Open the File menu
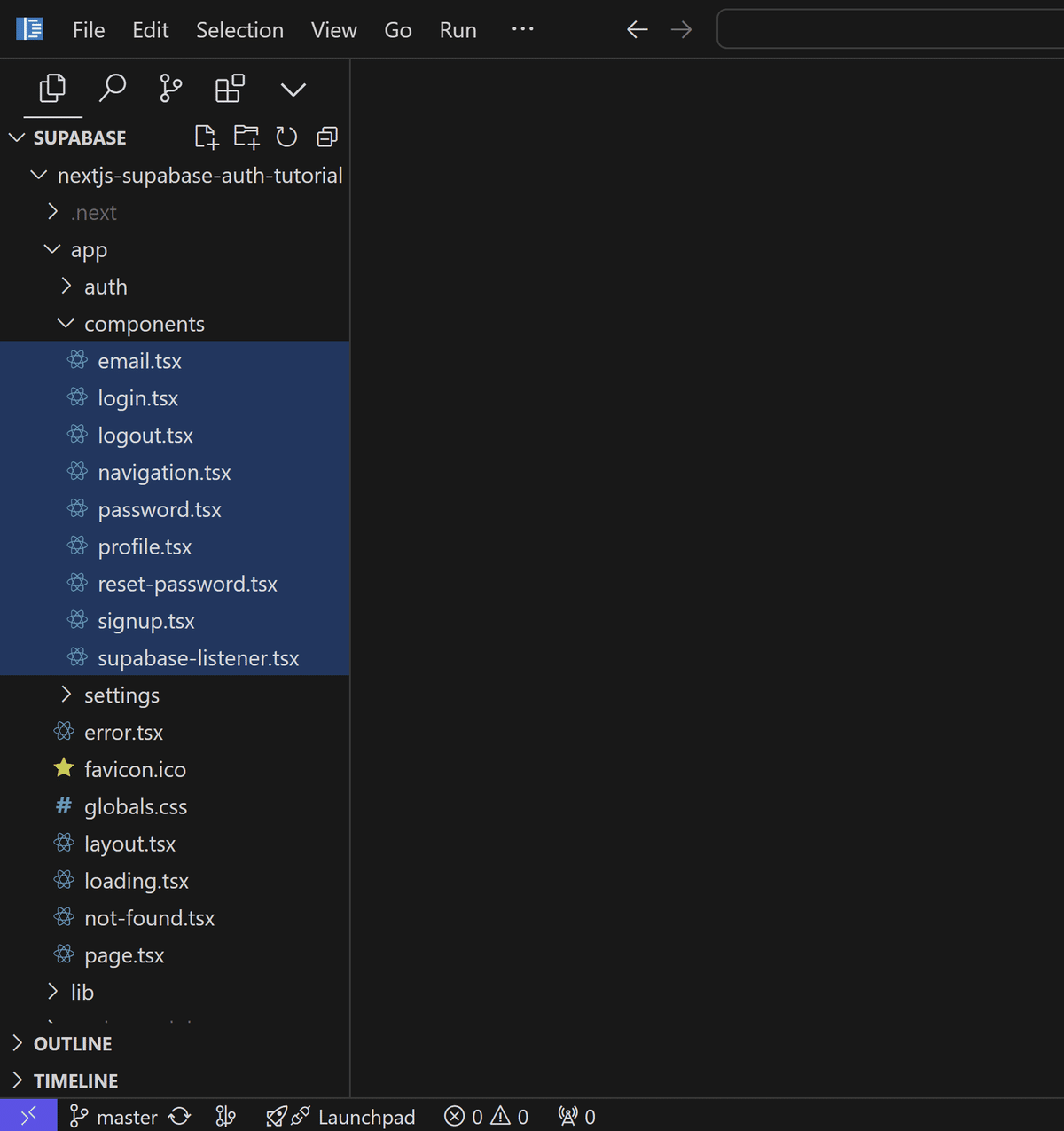 coord(89,30)
